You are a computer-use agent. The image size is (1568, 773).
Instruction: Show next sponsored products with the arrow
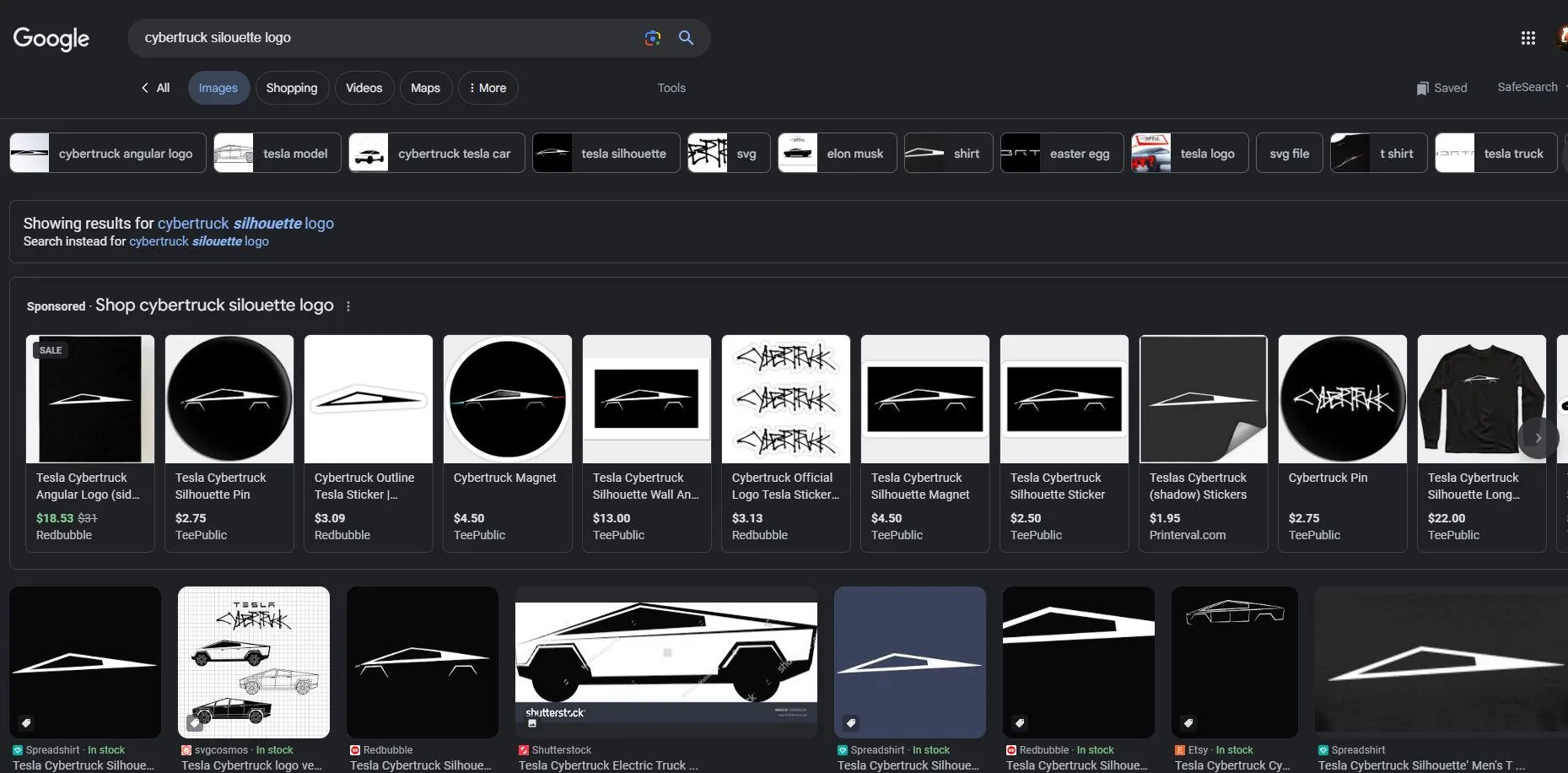tap(1538, 438)
